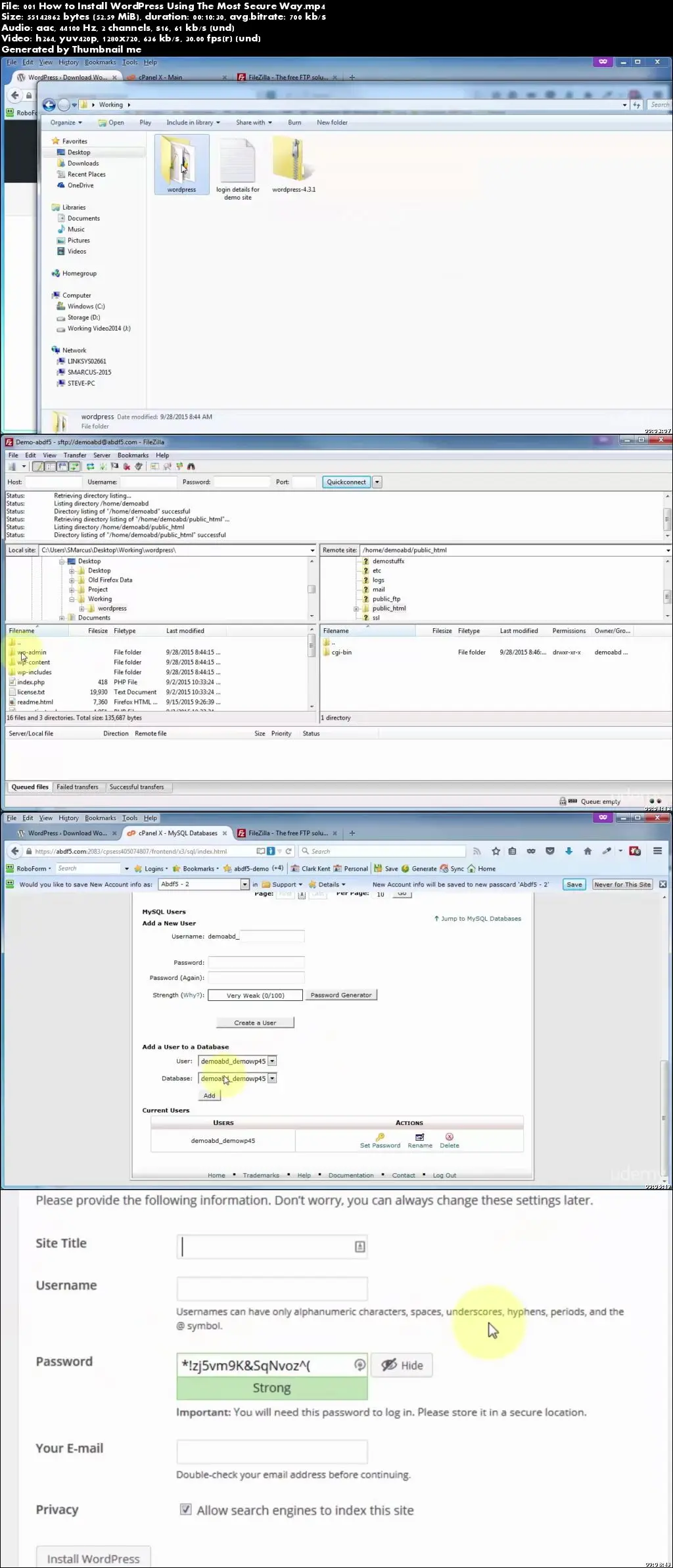Select wordpress folder thumbnail in Explorer
The width and height of the screenshot is (673, 1568).
click(182, 164)
